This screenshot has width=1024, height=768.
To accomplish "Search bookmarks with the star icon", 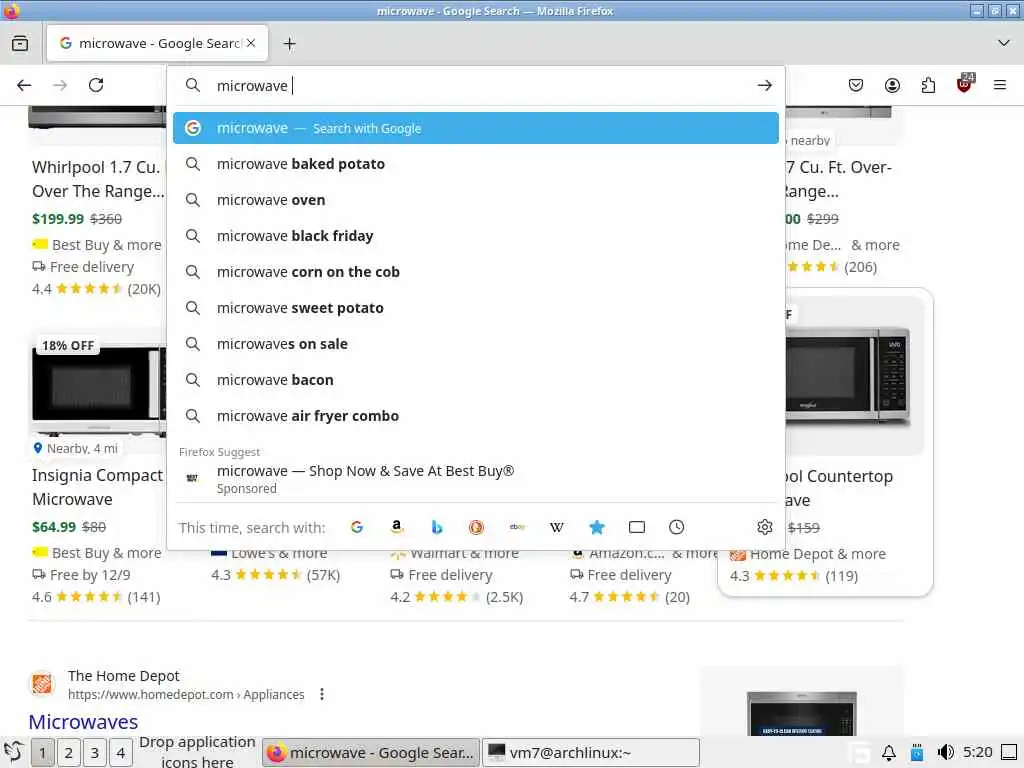I will 596,527.
